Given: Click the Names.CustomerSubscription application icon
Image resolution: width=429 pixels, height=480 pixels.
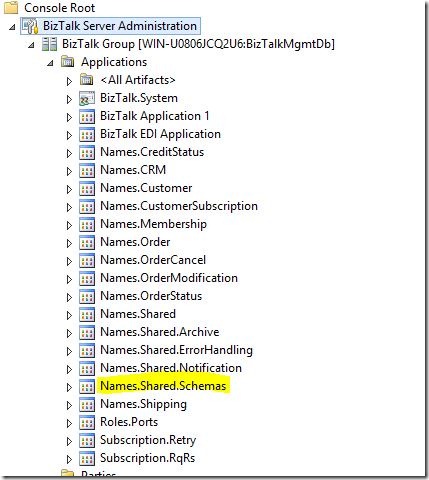Looking at the screenshot, I should (87, 207).
